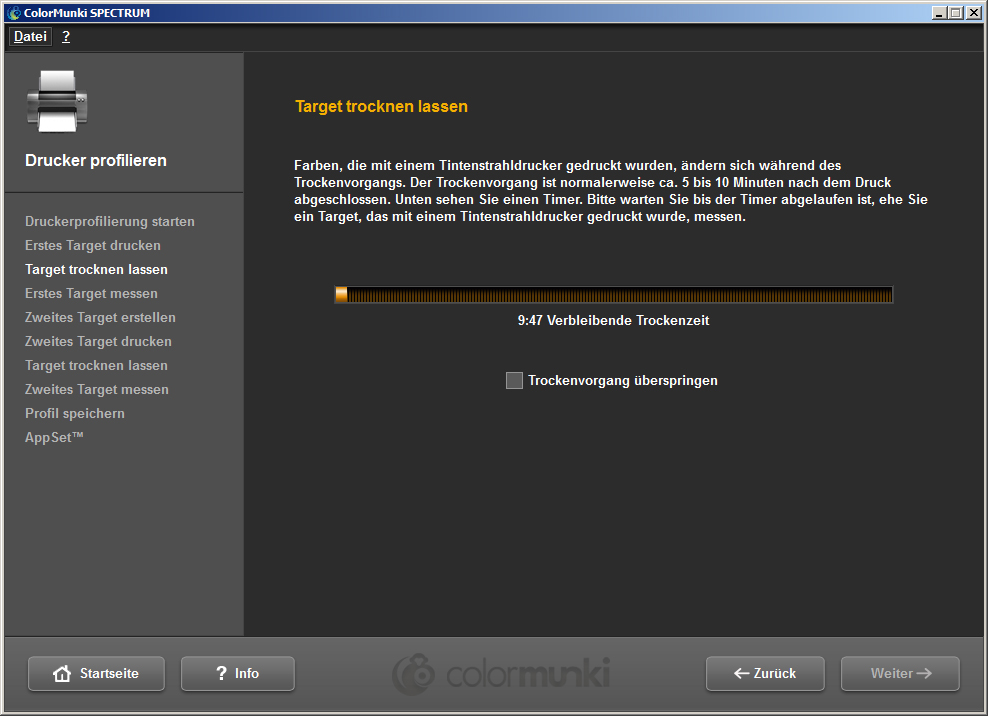
Task: Close the ColorMunki SPECTRUM window
Action: 974,13
